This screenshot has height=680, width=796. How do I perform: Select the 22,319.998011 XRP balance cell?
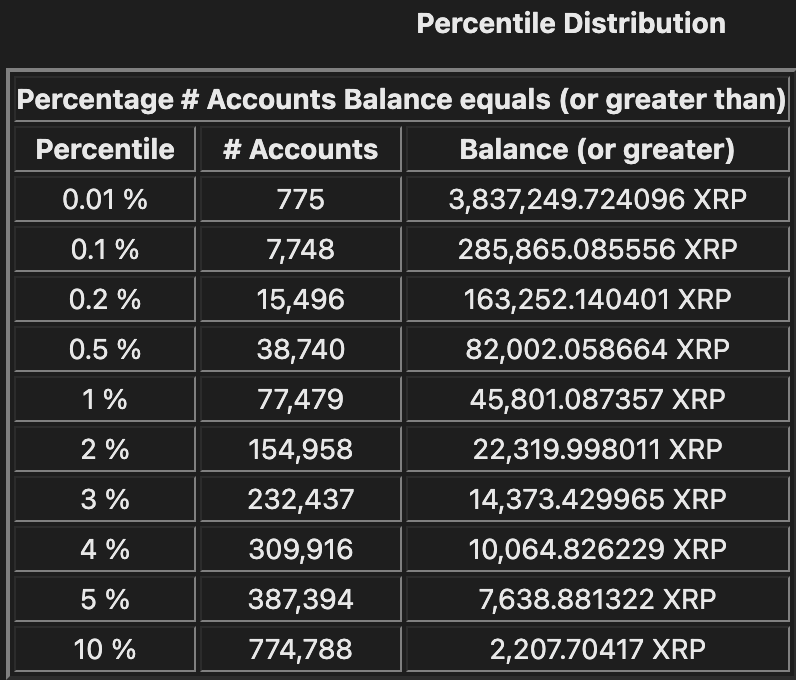point(597,449)
